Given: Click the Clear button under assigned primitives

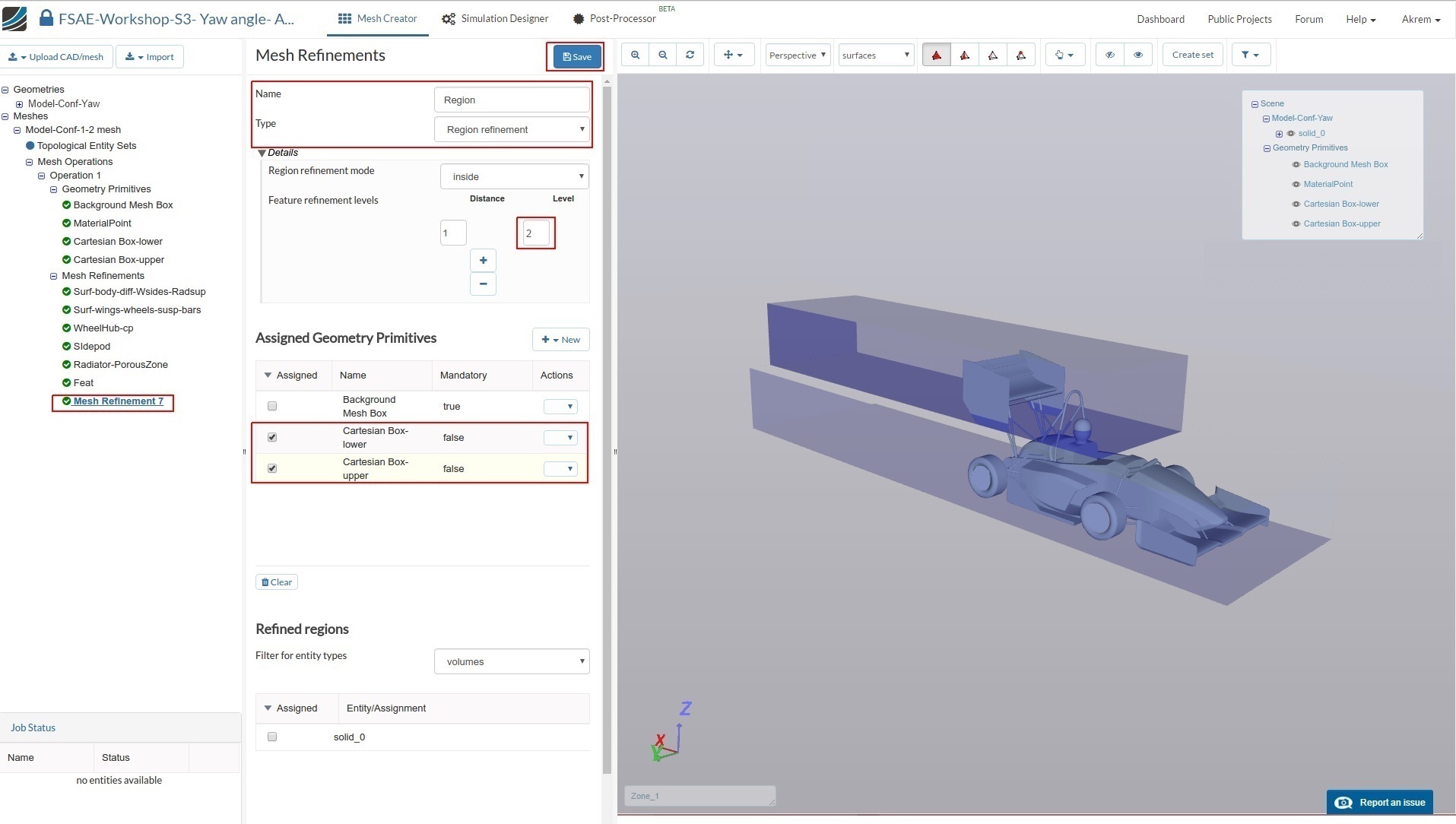Looking at the screenshot, I should (277, 582).
